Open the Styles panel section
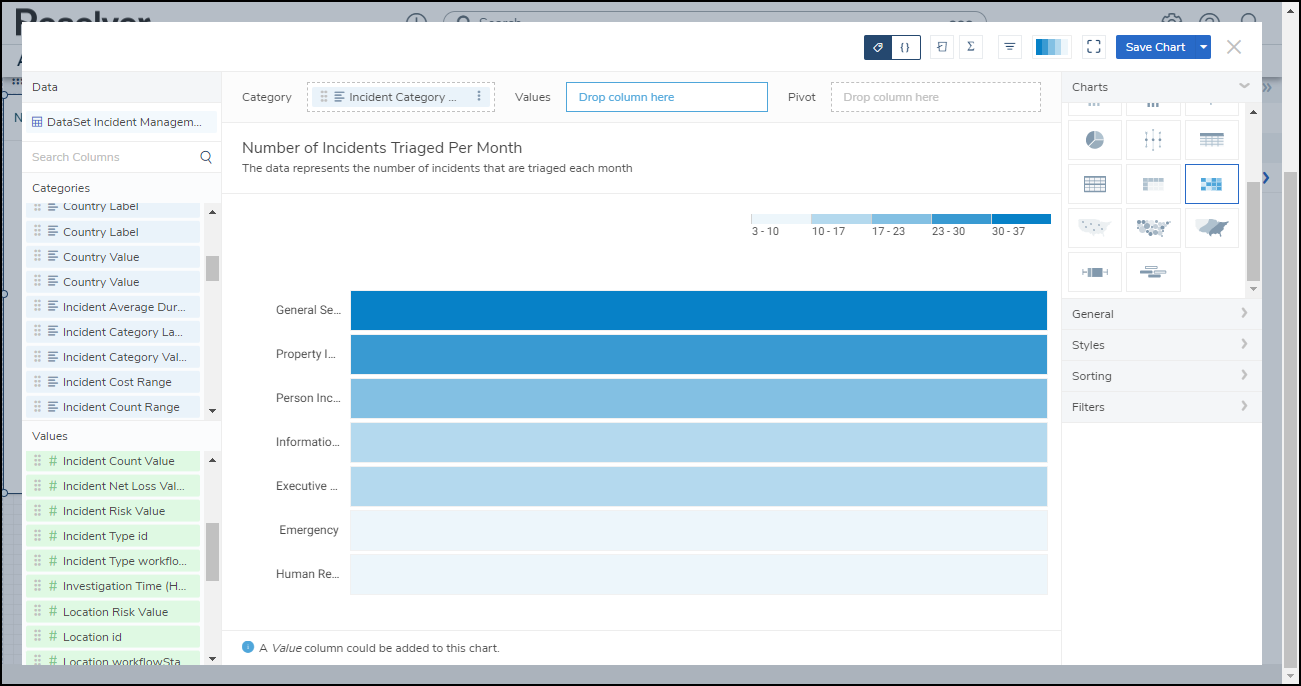1301x686 pixels. (1160, 345)
